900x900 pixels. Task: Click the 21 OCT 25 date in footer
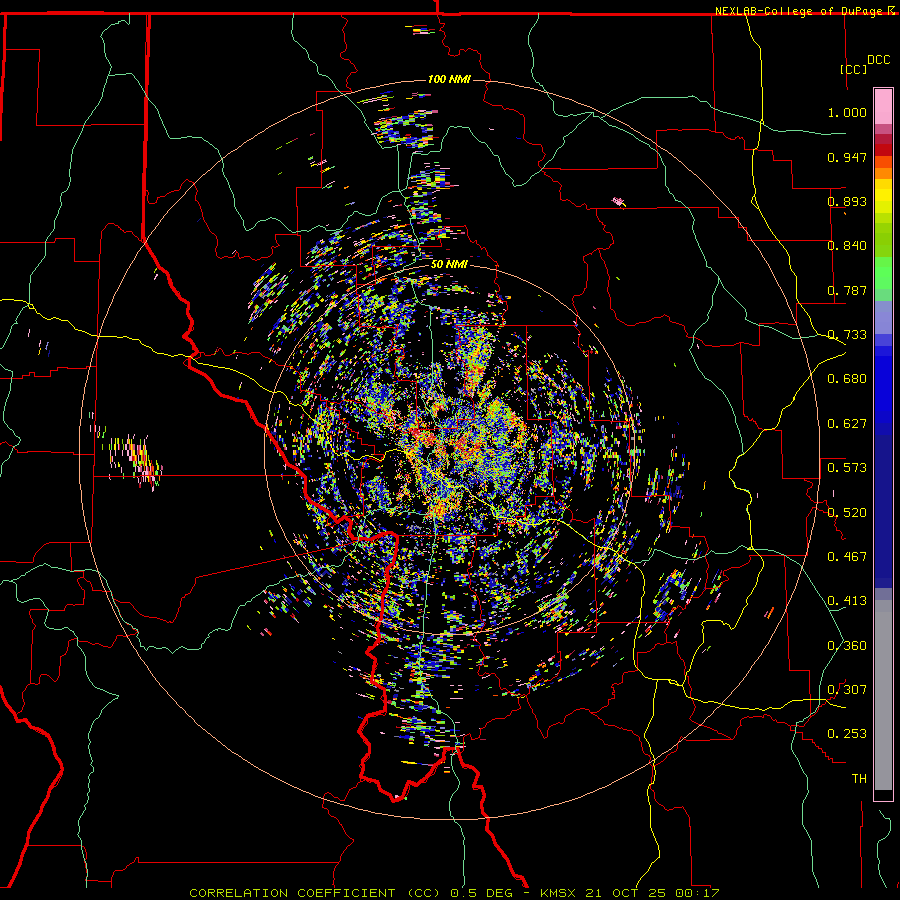tap(627, 893)
